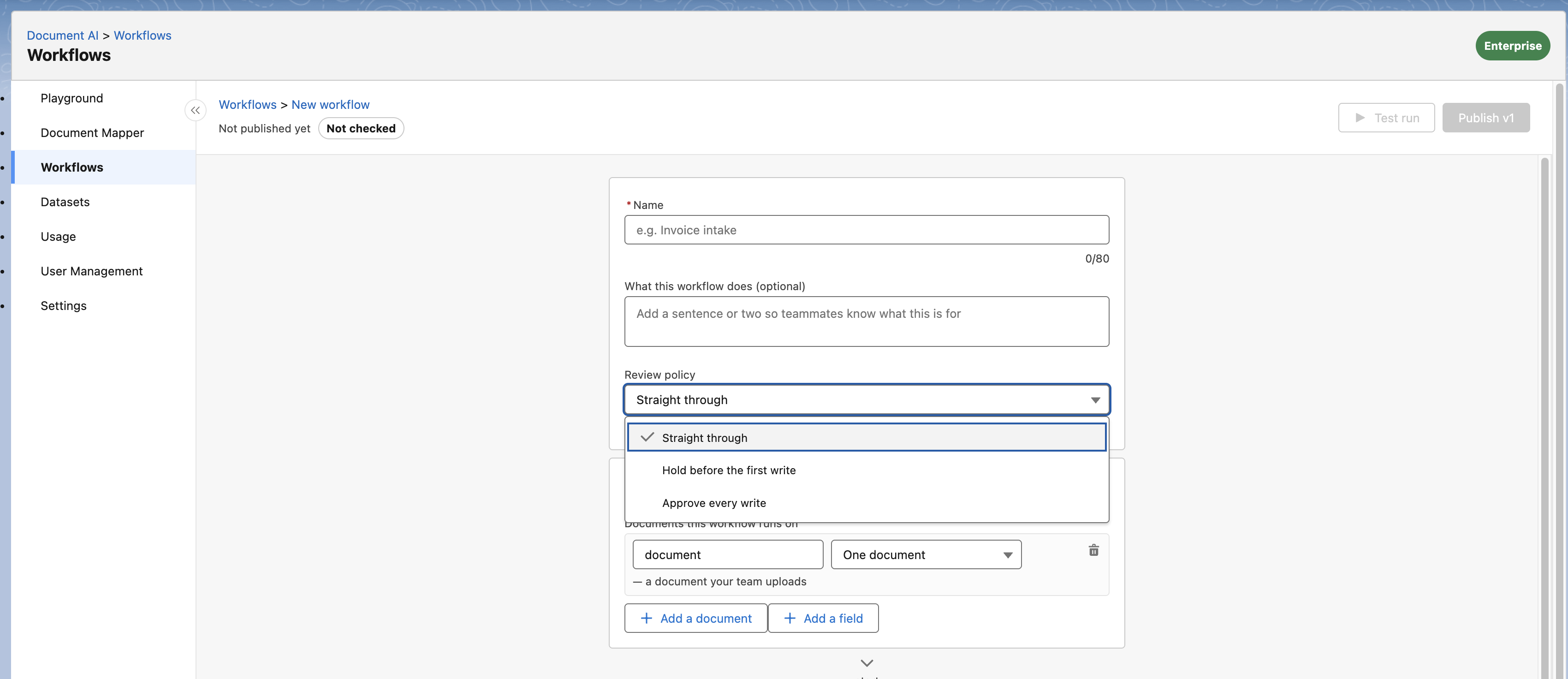
Task: Follow the Document AI breadcrumb link
Action: (x=62, y=36)
